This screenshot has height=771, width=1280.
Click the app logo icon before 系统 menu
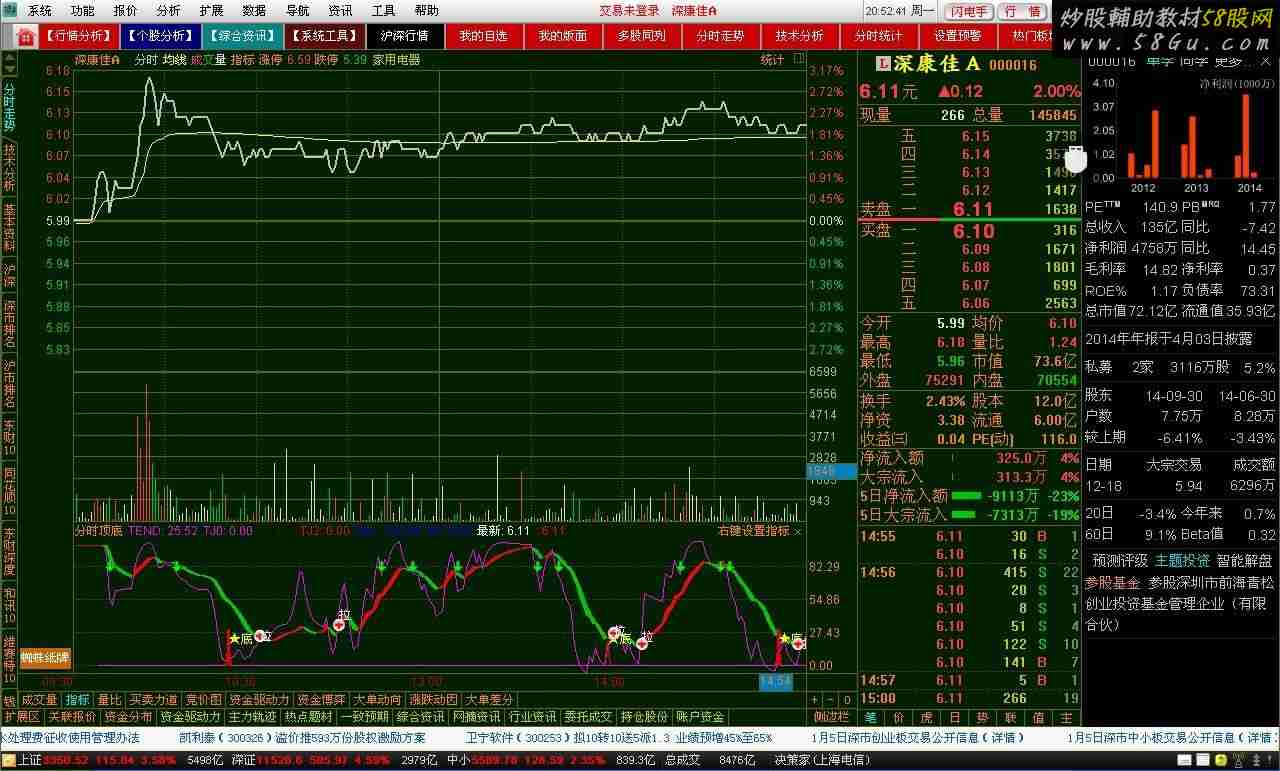click(x=10, y=11)
